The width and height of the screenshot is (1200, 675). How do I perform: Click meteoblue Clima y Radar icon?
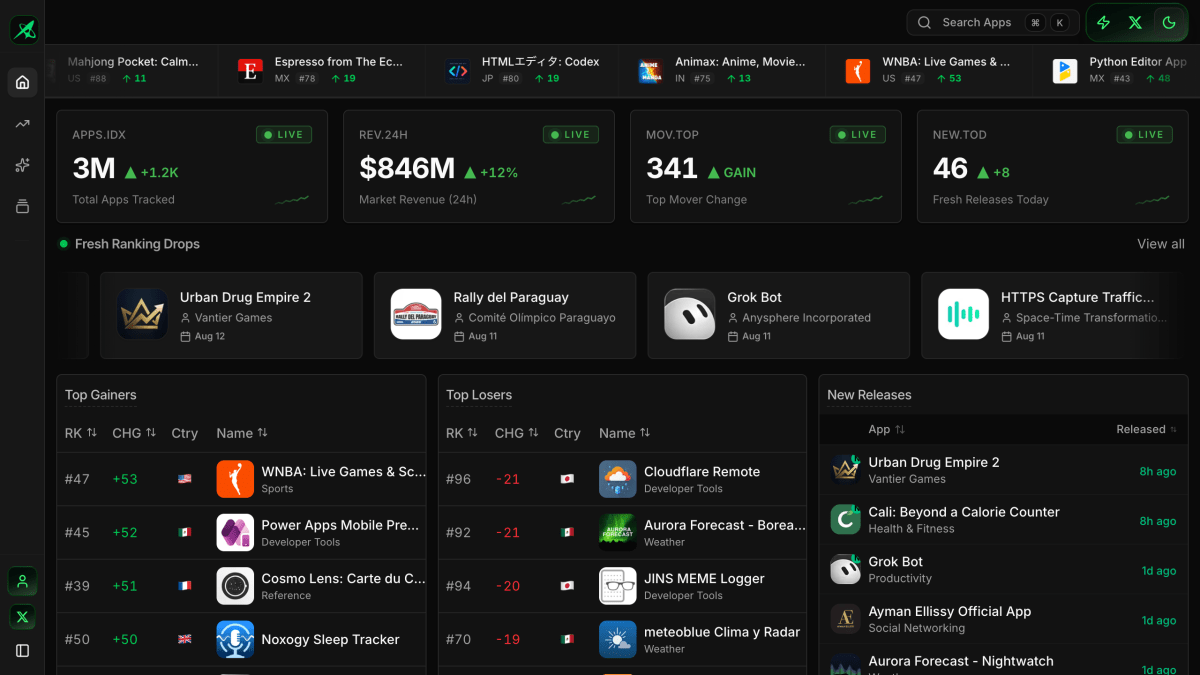click(618, 639)
